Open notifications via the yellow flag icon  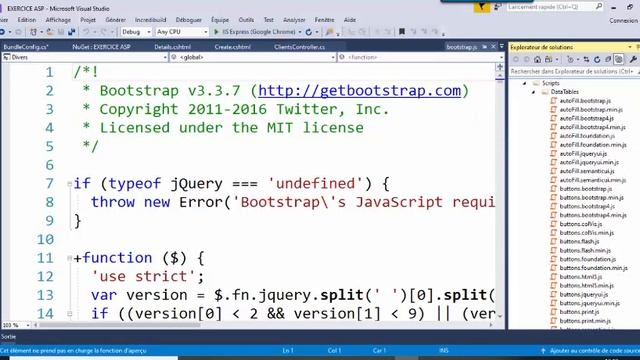pyautogui.click(x=482, y=7)
